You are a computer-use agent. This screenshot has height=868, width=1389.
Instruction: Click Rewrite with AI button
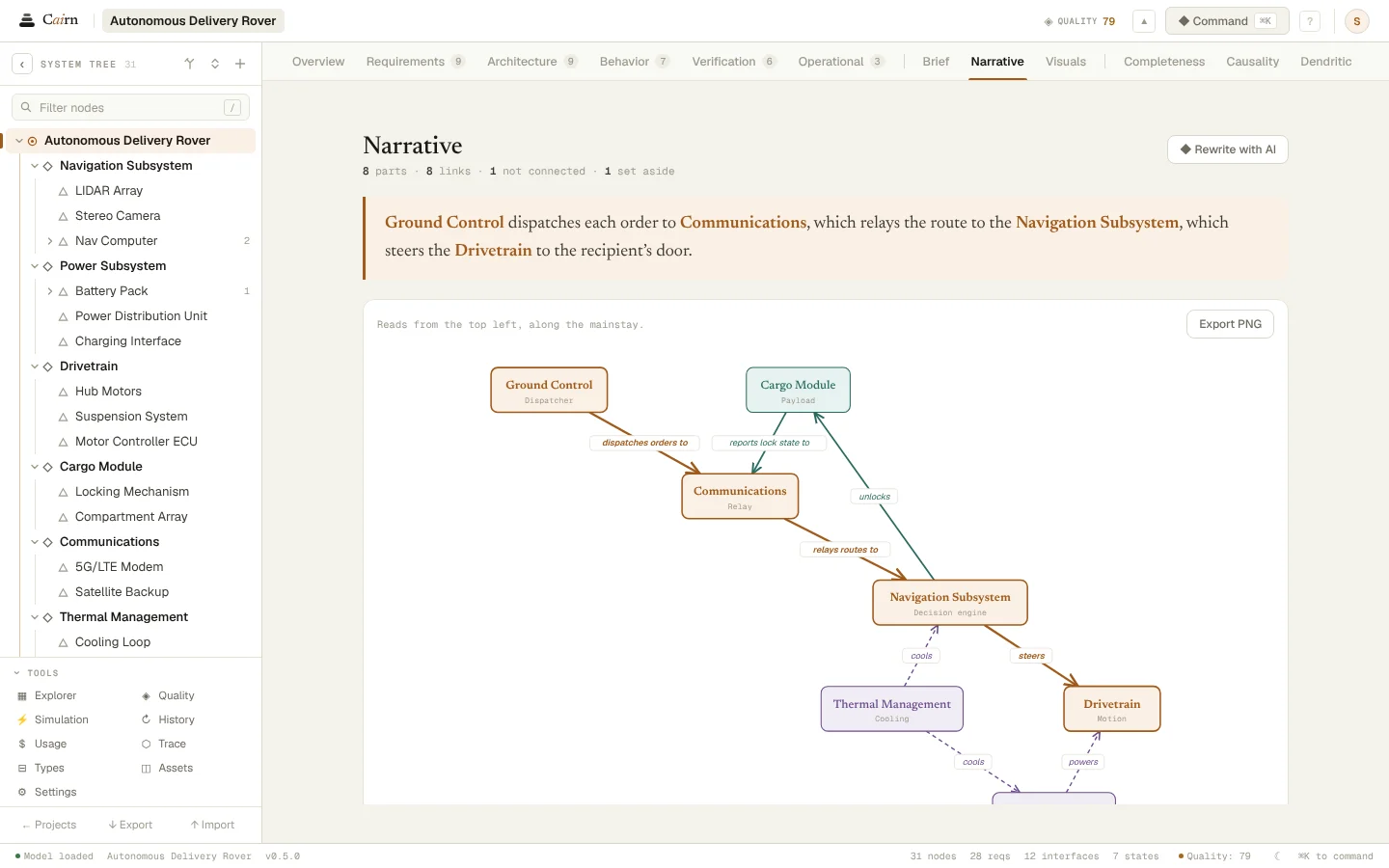(x=1228, y=149)
